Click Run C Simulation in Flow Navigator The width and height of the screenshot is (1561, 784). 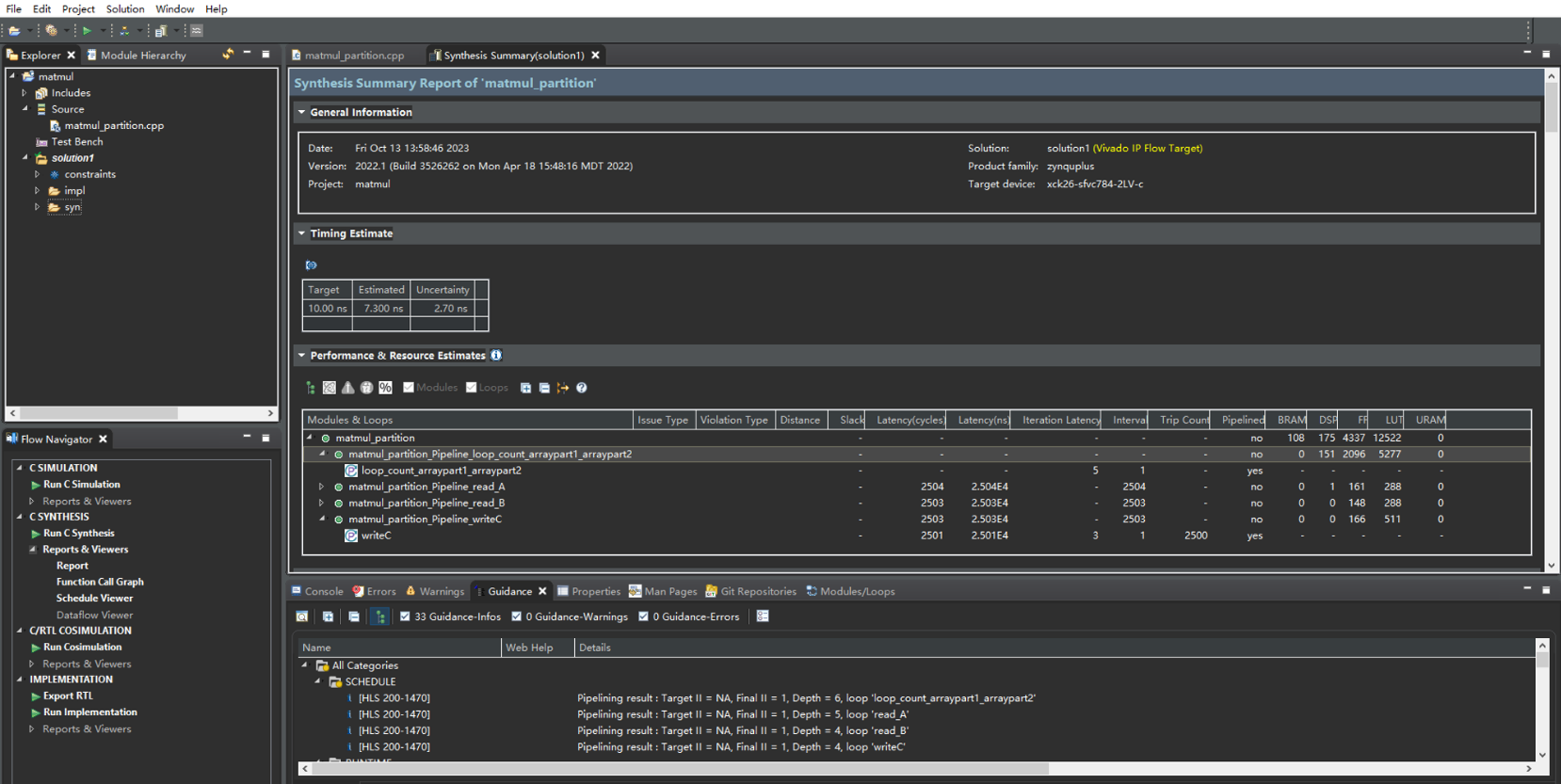click(81, 484)
